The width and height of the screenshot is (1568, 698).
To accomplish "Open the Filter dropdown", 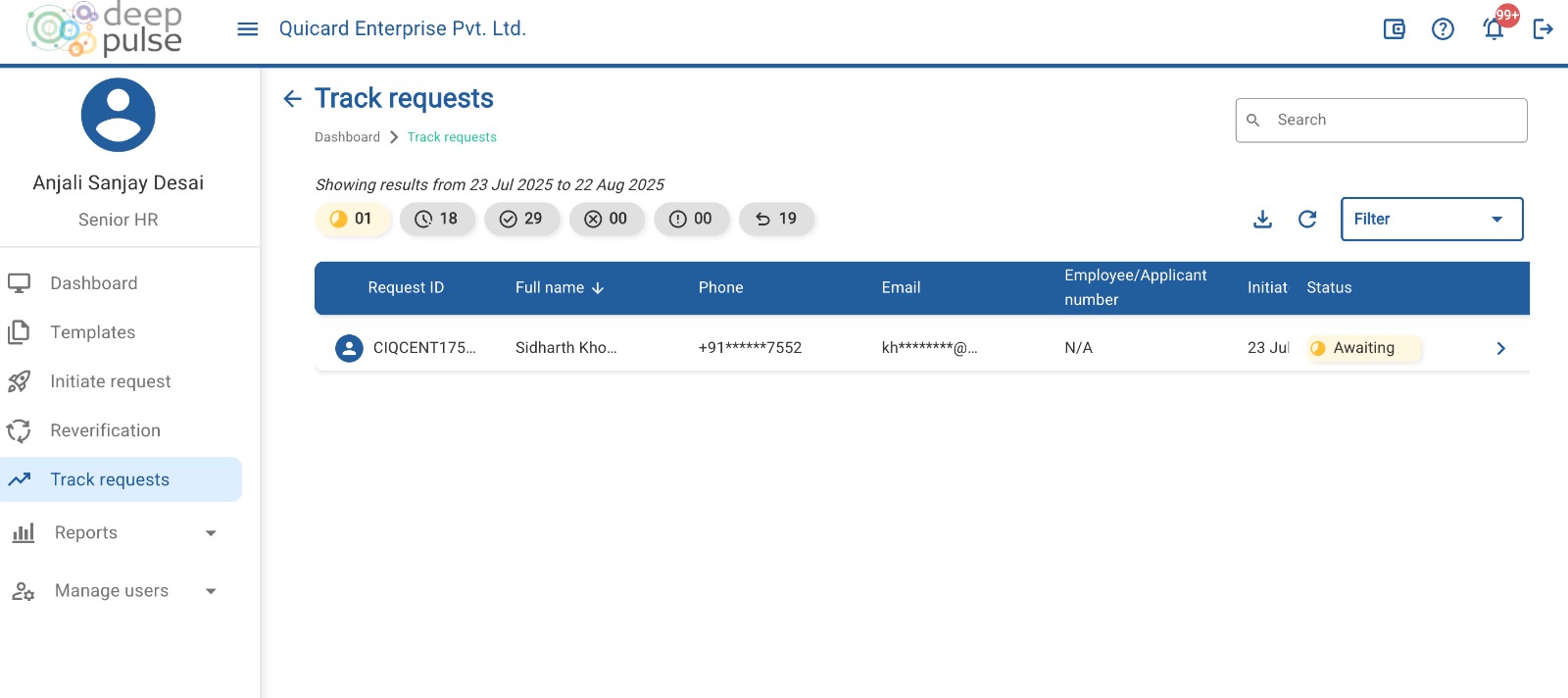I will [x=1432, y=219].
